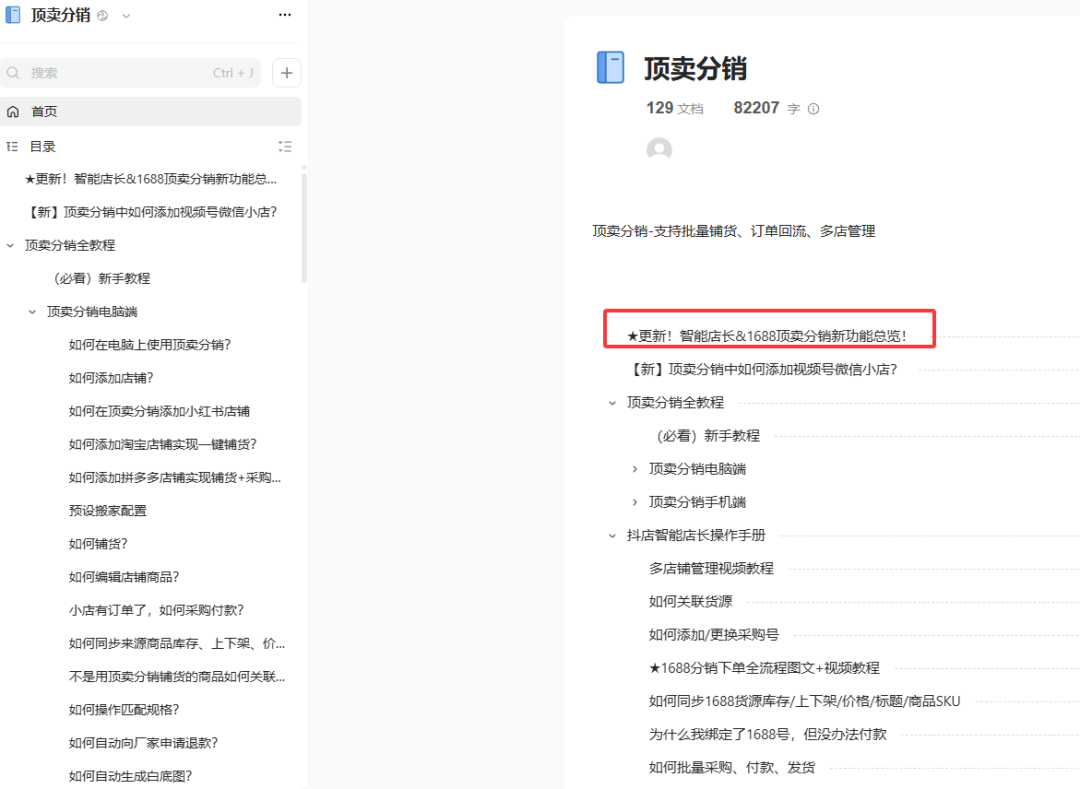Open ★1688分销下单全流程图文+视频教程 link

(x=764, y=668)
